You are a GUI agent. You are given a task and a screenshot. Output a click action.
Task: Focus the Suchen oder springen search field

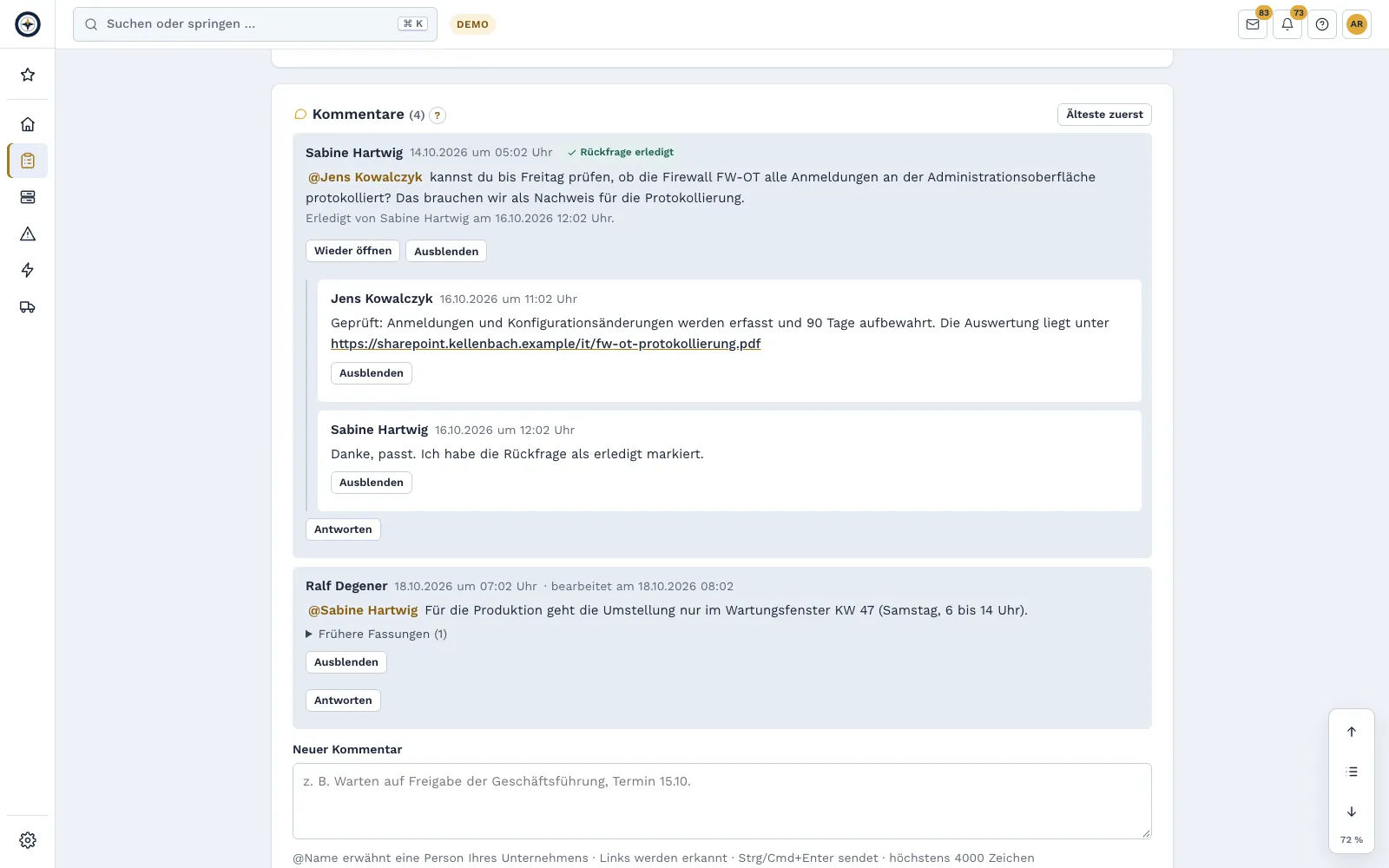[255, 24]
